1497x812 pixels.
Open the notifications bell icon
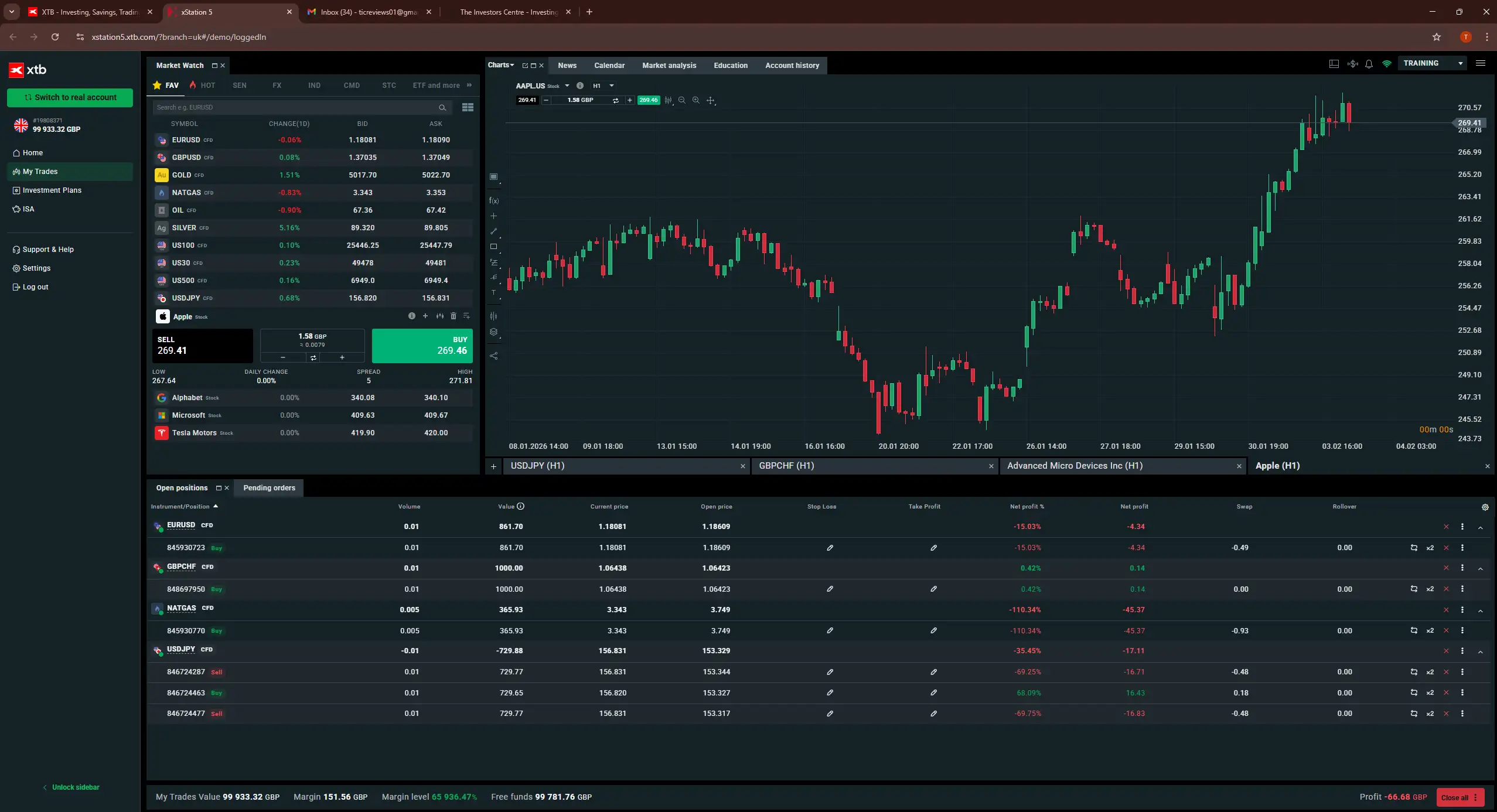tap(1369, 64)
